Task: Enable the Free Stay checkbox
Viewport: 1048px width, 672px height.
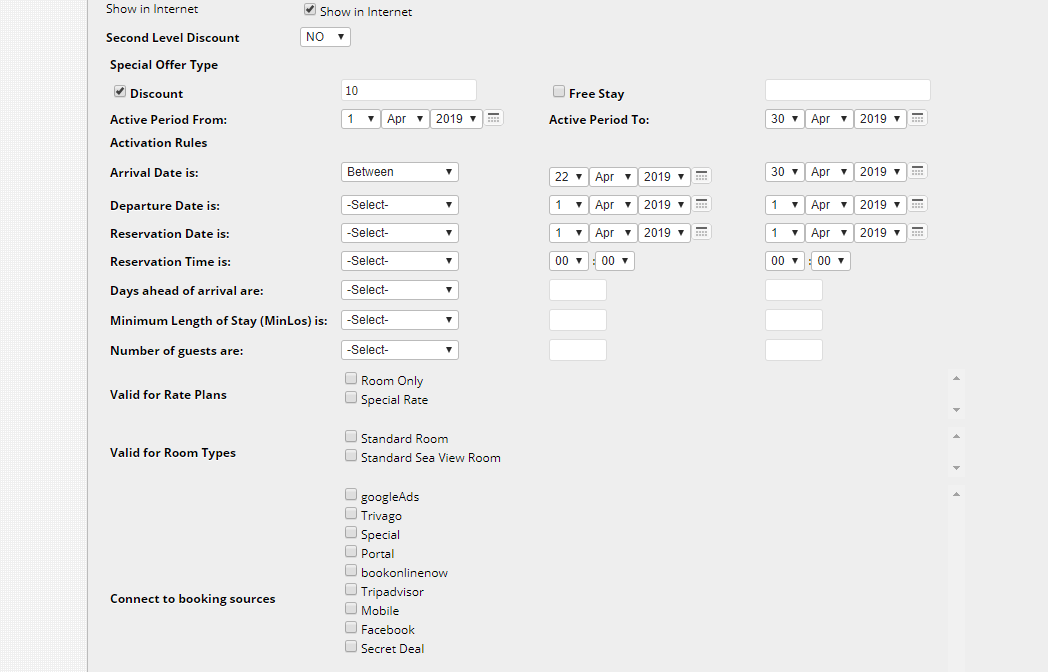Action: pyautogui.click(x=559, y=91)
